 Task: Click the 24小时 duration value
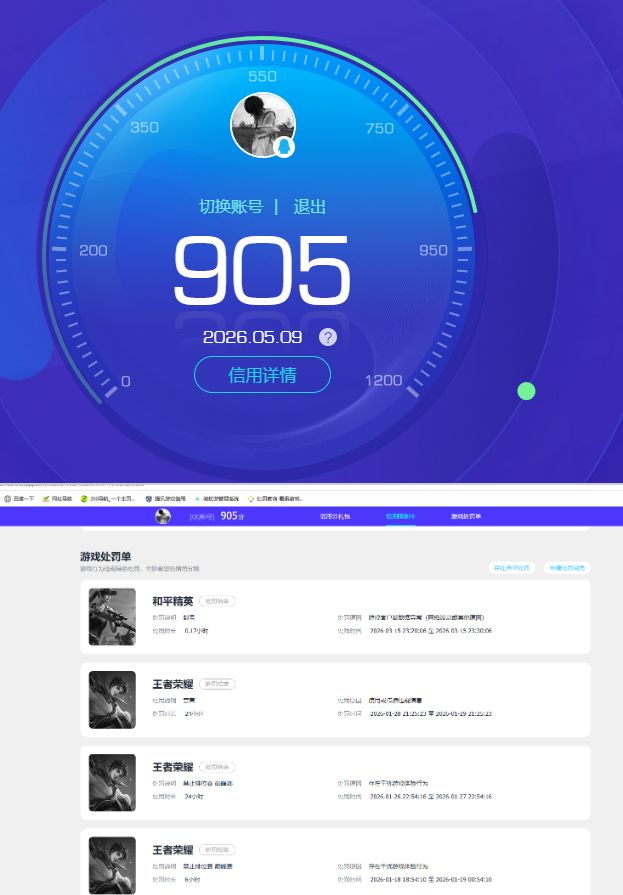pos(194,796)
